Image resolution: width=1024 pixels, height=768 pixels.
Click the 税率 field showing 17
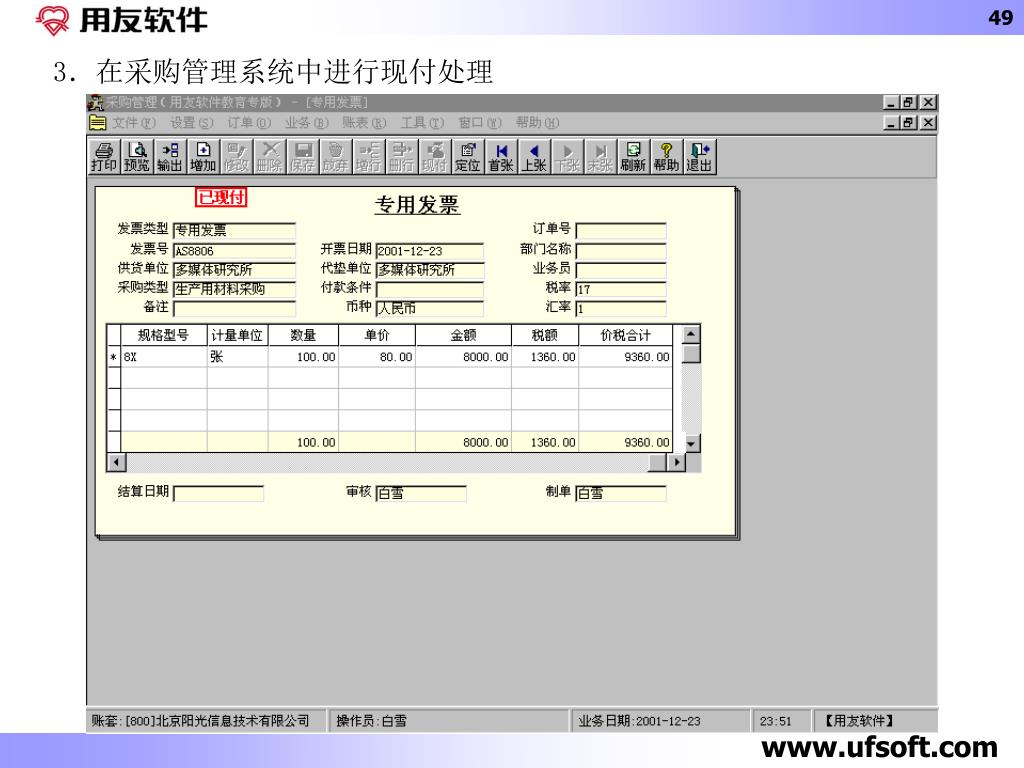620,289
